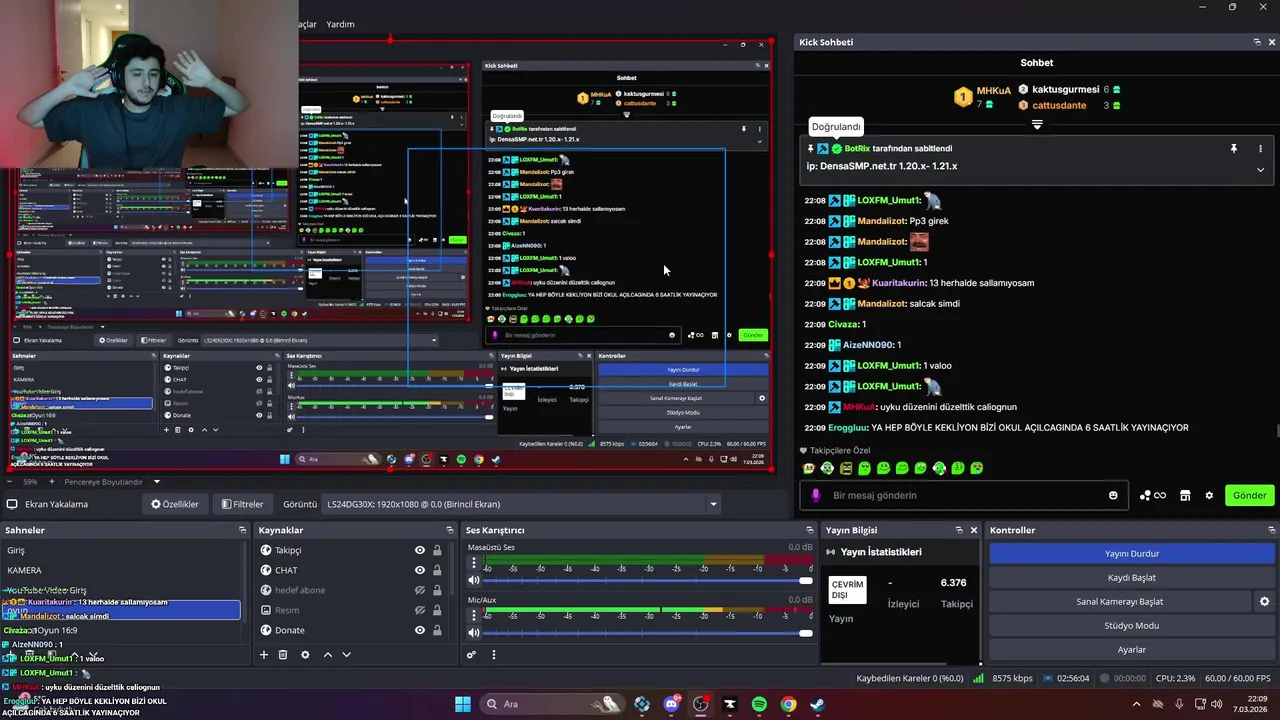The height and width of the screenshot is (720, 1280).
Task: Add a new source with the plus icon
Action: [264, 655]
